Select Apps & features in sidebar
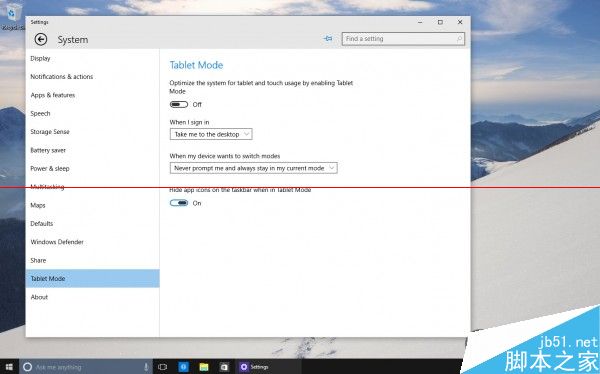Image resolution: width=600 pixels, height=374 pixels. [53, 95]
